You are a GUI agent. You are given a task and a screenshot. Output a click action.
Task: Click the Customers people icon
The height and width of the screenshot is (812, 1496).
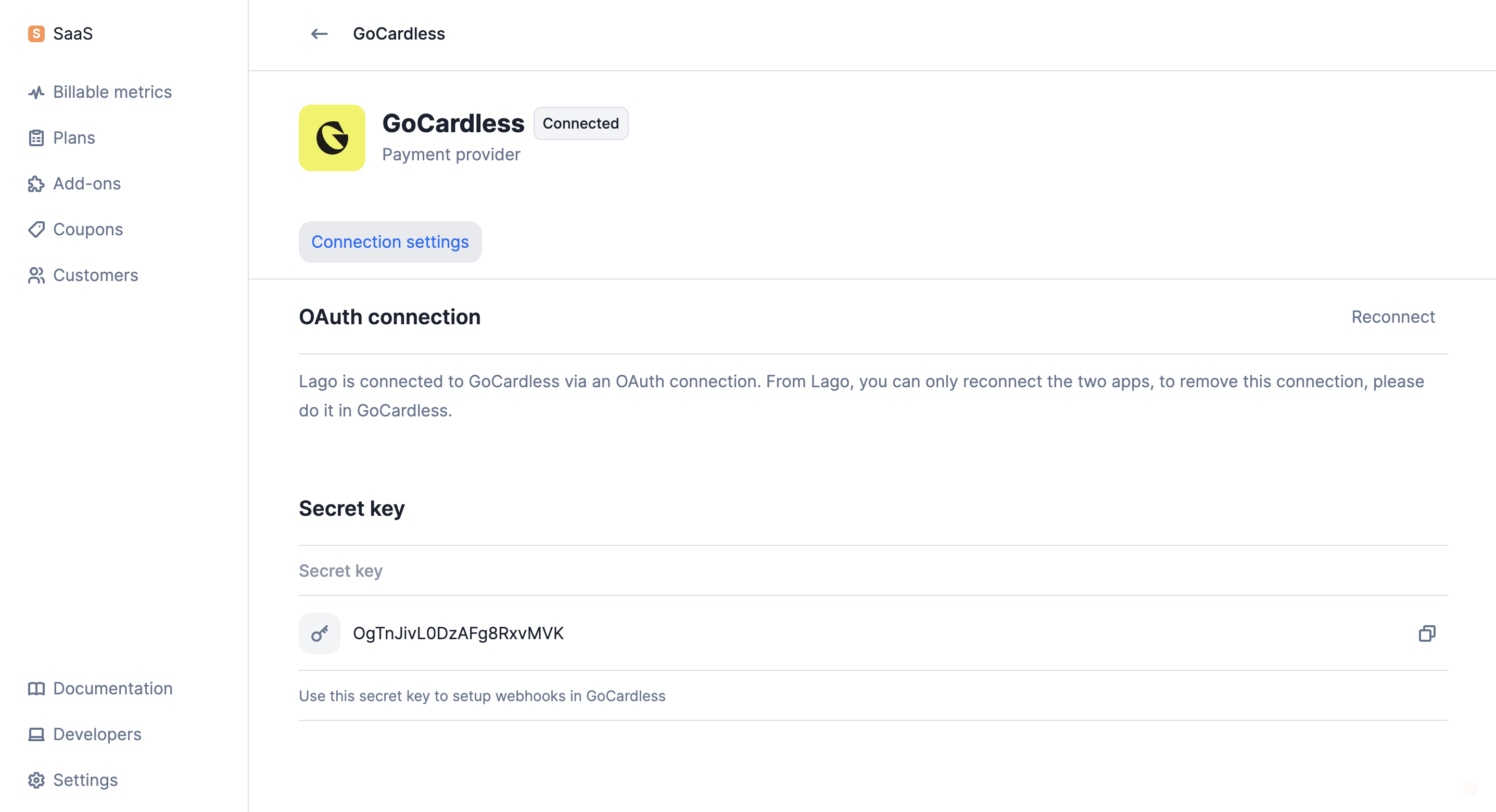(36, 275)
